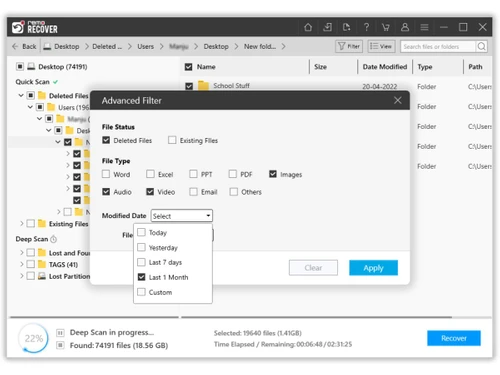Viewport: 500px width, 375px height.
Task: Uncheck the Images file type
Action: point(273,174)
